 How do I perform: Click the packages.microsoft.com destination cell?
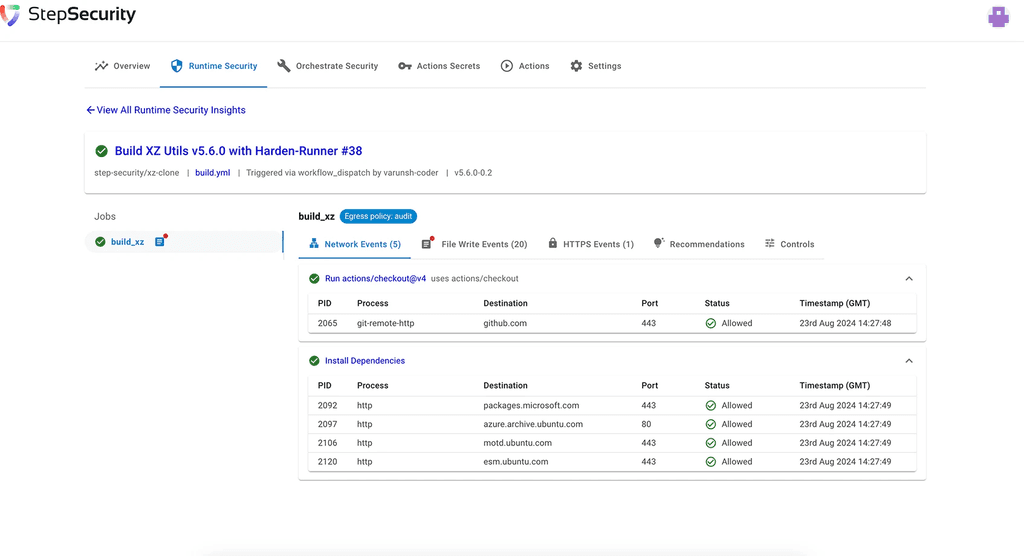[x=531, y=406]
